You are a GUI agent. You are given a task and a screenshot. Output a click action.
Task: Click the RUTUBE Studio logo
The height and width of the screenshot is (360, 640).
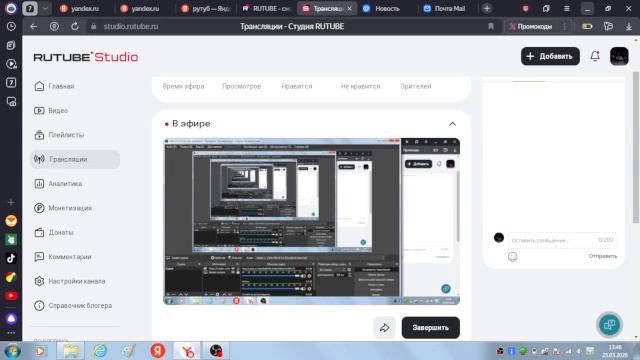pyautogui.click(x=86, y=57)
